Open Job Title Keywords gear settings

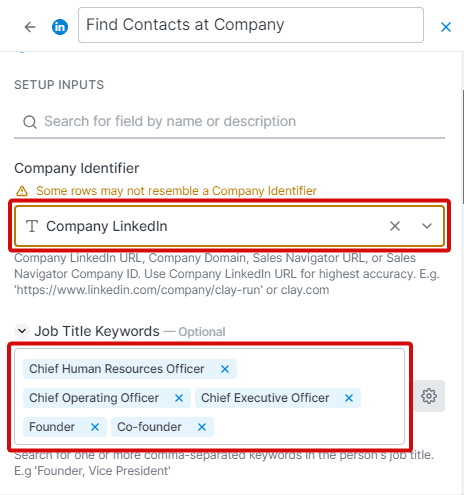coord(429,396)
